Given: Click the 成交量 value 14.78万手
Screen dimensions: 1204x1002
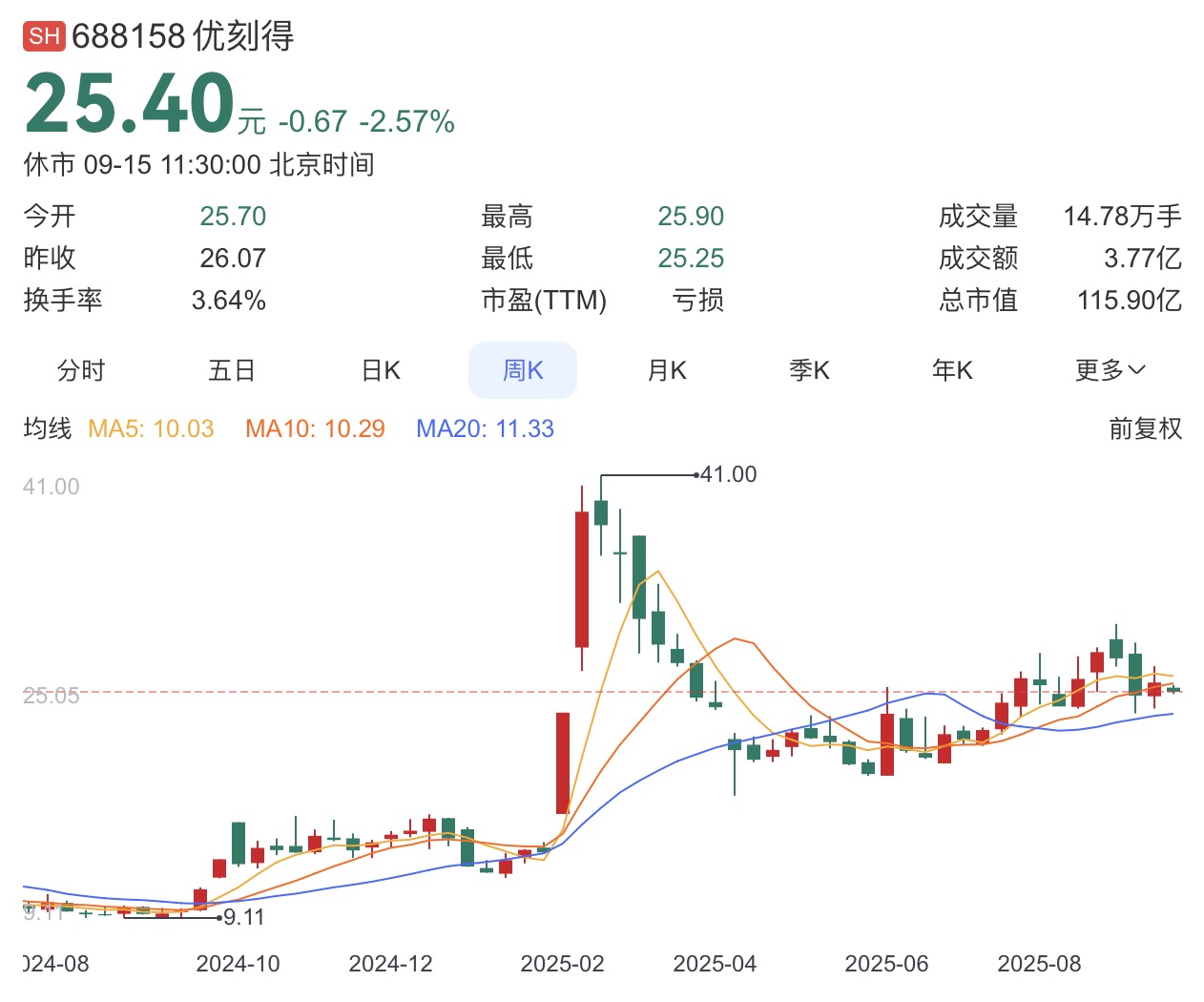Looking at the screenshot, I should [x=1123, y=217].
